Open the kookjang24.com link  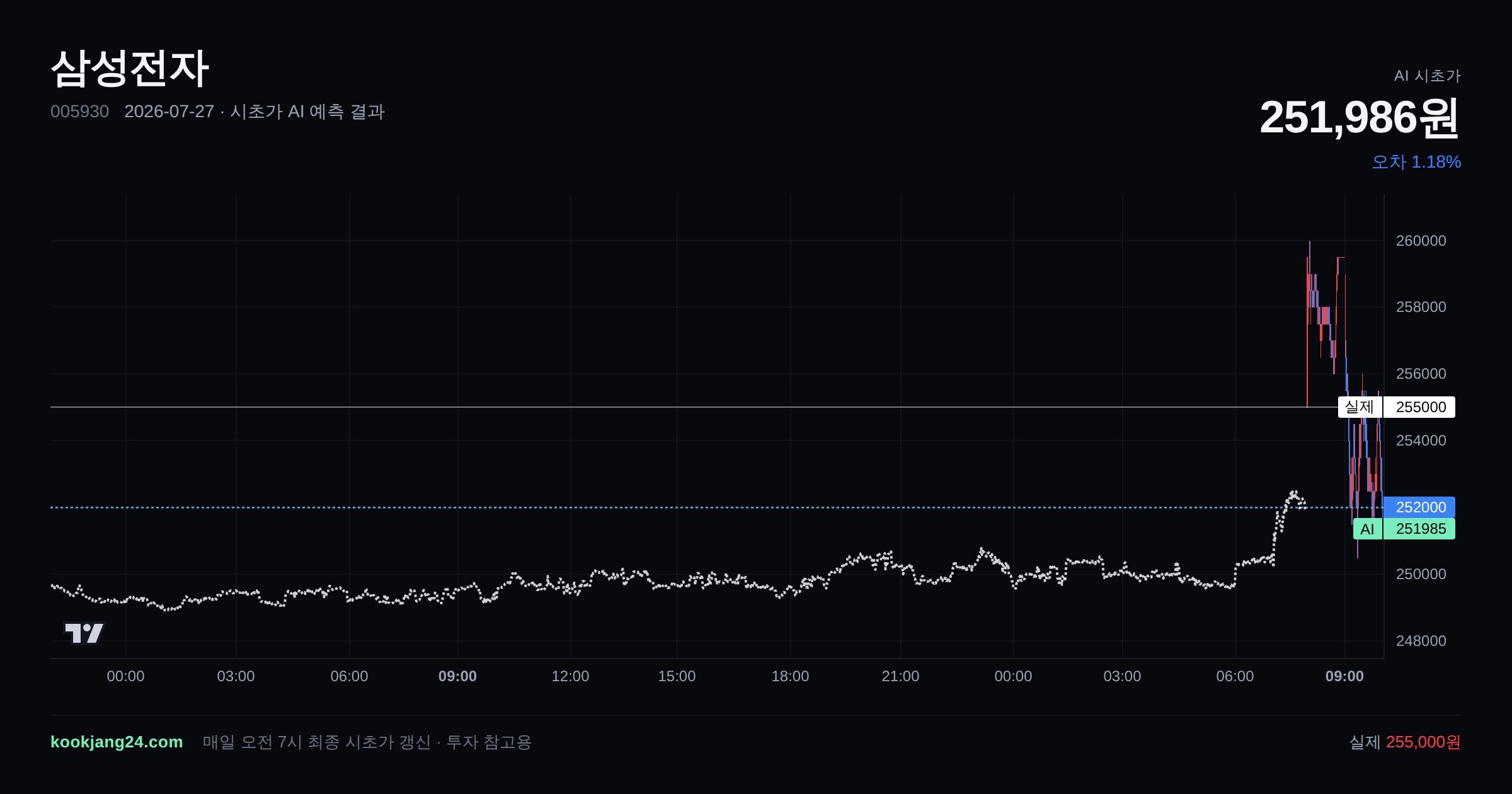tap(117, 742)
